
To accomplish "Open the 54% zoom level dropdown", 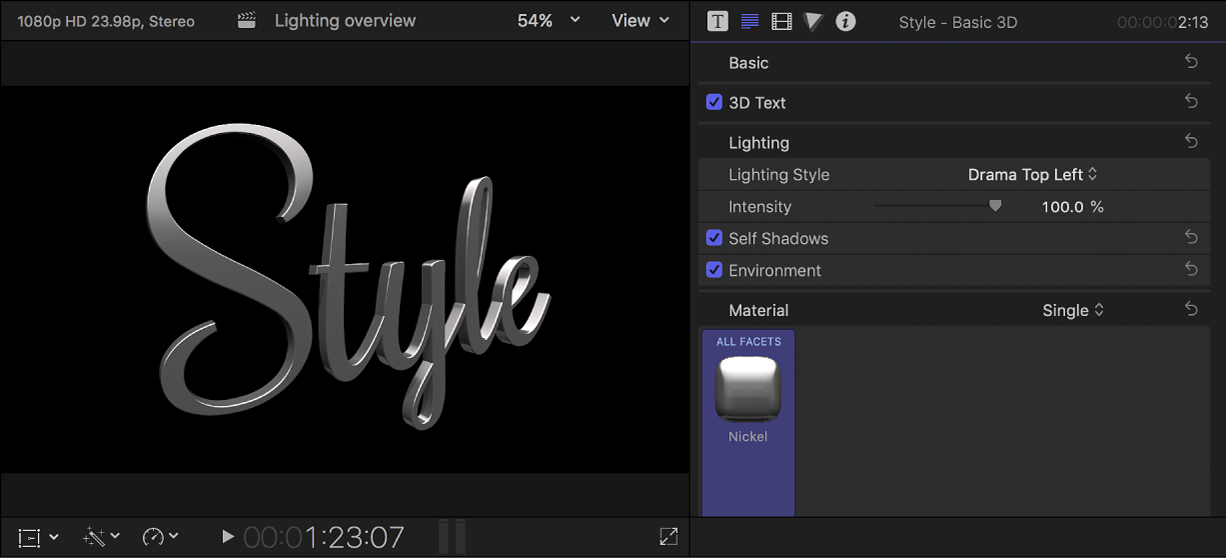I will 548,20.
